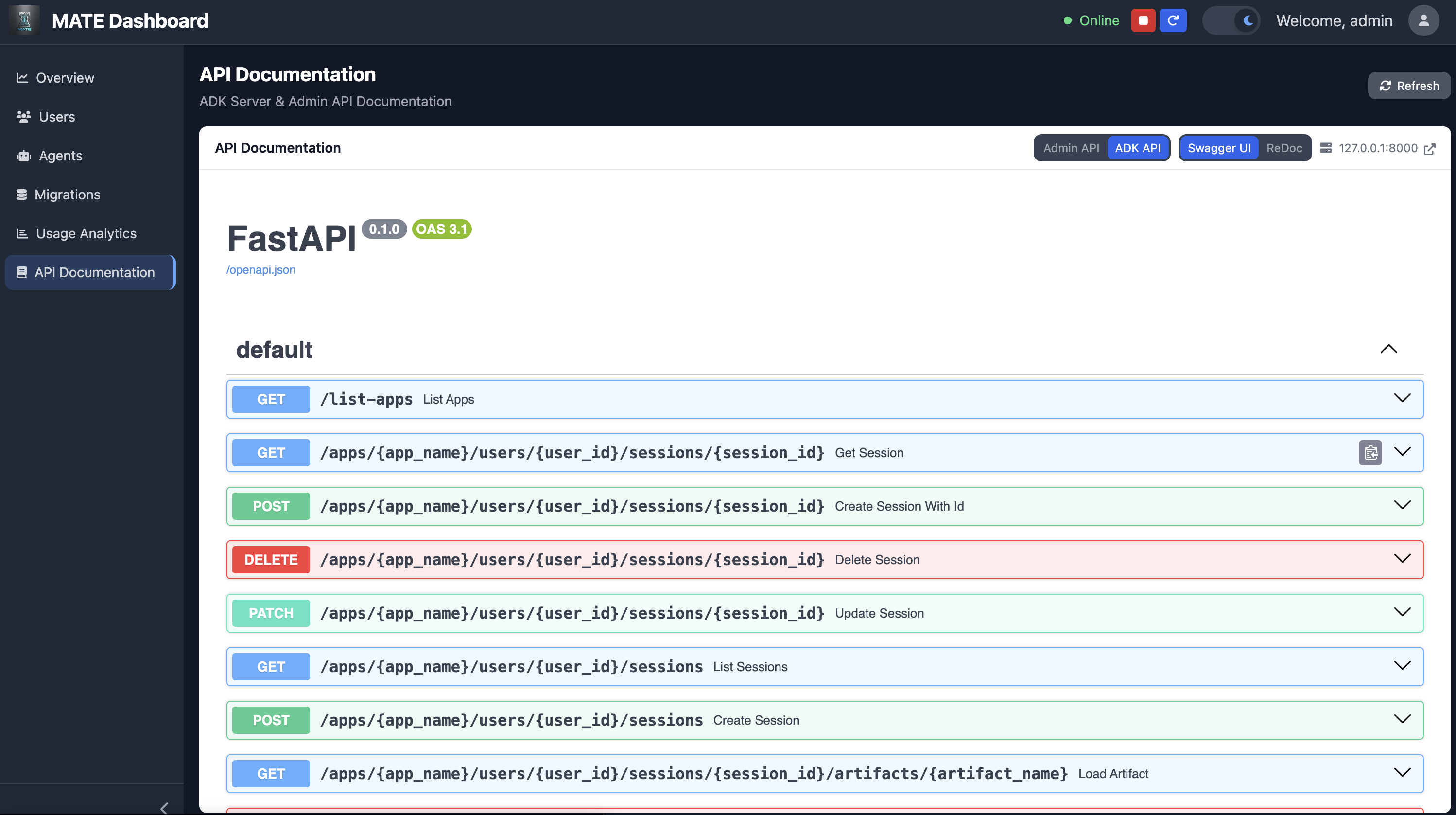Image resolution: width=1456 pixels, height=815 pixels.
Task: Select Migrations in the sidebar
Action: (67, 194)
